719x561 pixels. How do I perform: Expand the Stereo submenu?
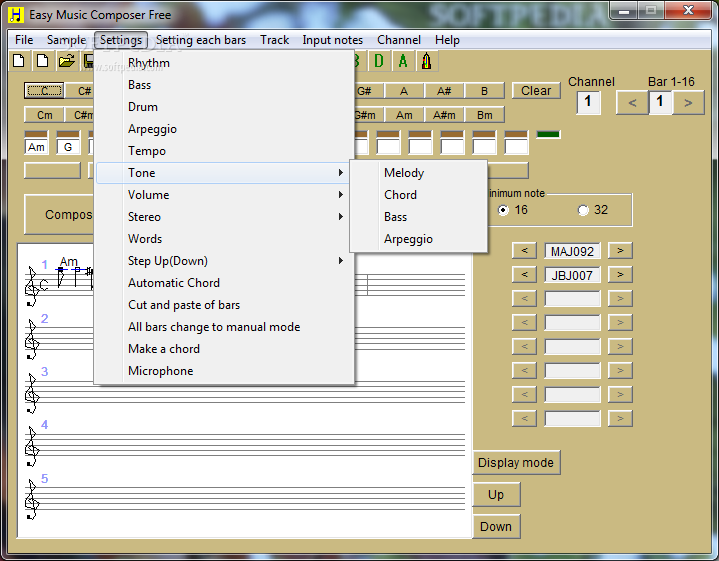(x=222, y=217)
